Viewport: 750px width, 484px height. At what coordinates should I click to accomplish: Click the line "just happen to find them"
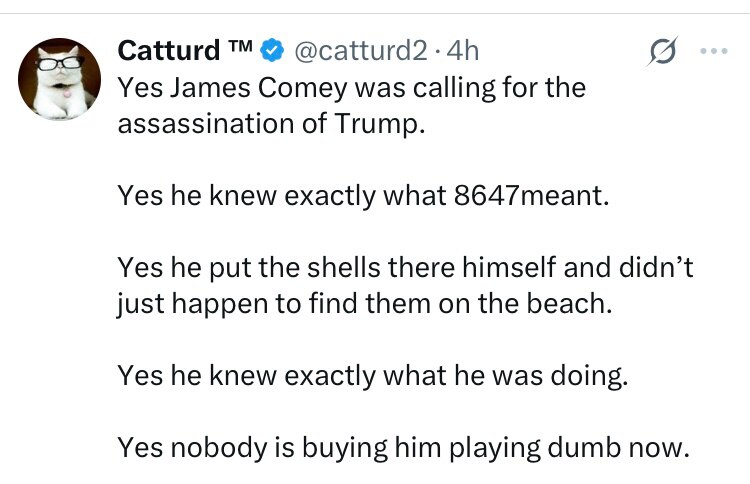[x=363, y=304]
